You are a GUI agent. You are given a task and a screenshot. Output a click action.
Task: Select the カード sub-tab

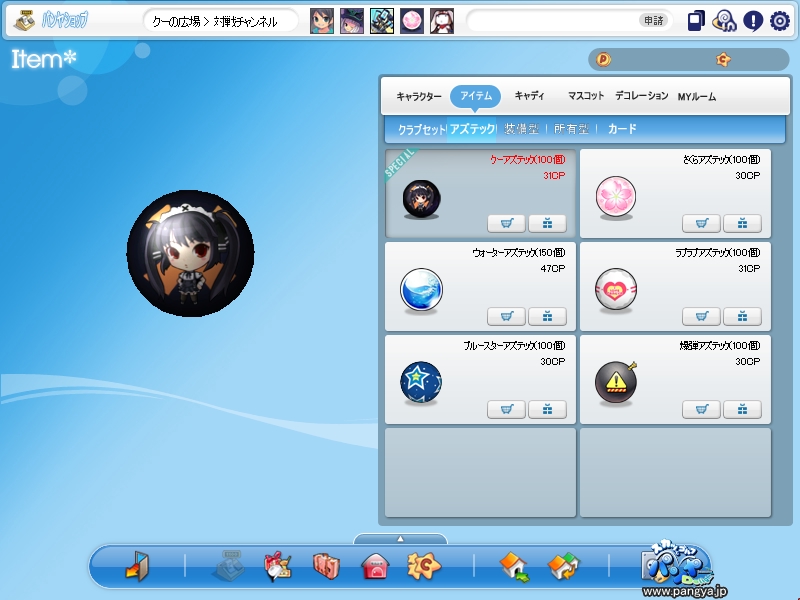[x=622, y=129]
